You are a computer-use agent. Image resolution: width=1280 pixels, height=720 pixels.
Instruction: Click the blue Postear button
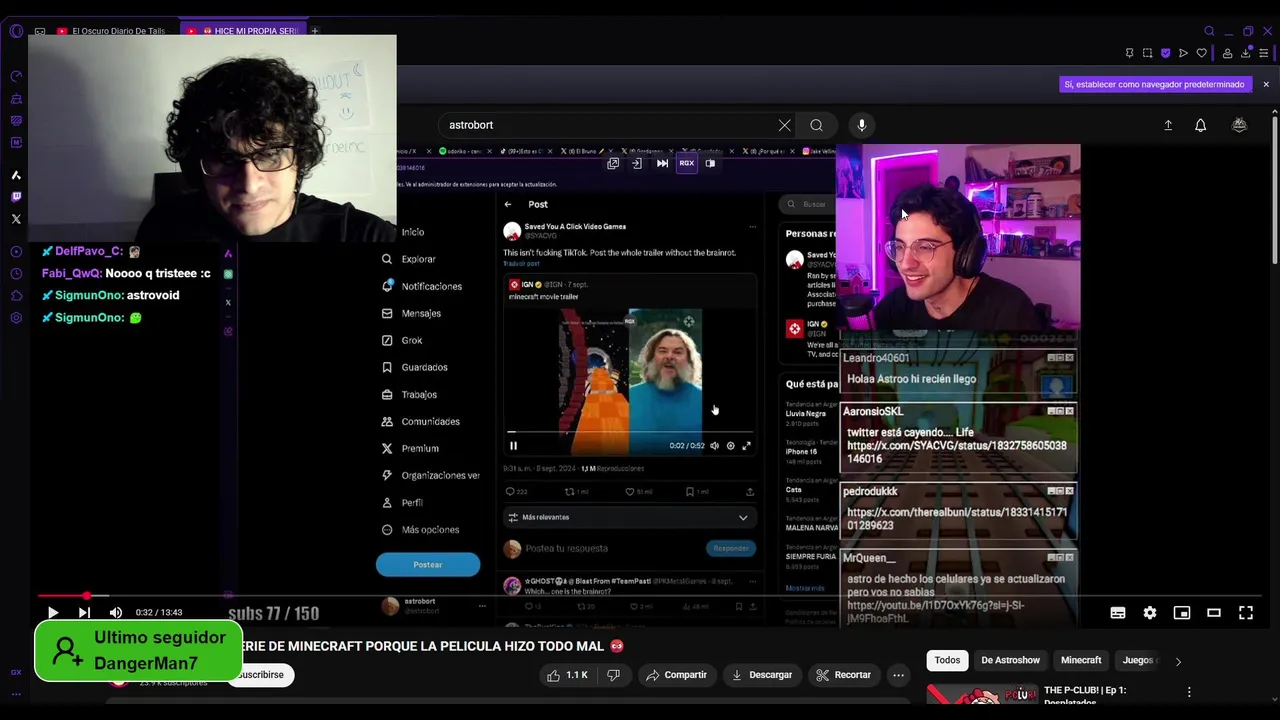[428, 565]
